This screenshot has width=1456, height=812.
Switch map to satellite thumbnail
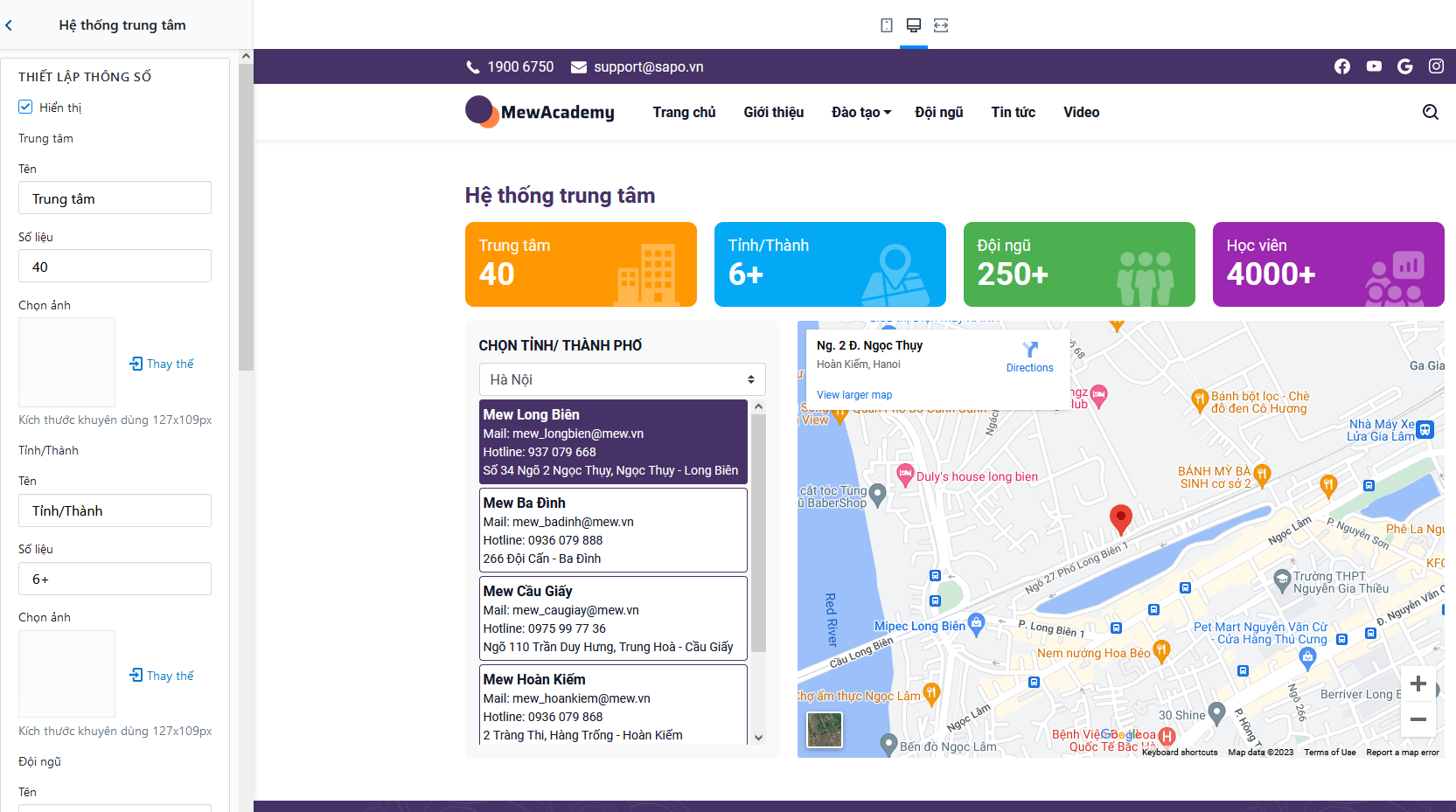[x=825, y=730]
